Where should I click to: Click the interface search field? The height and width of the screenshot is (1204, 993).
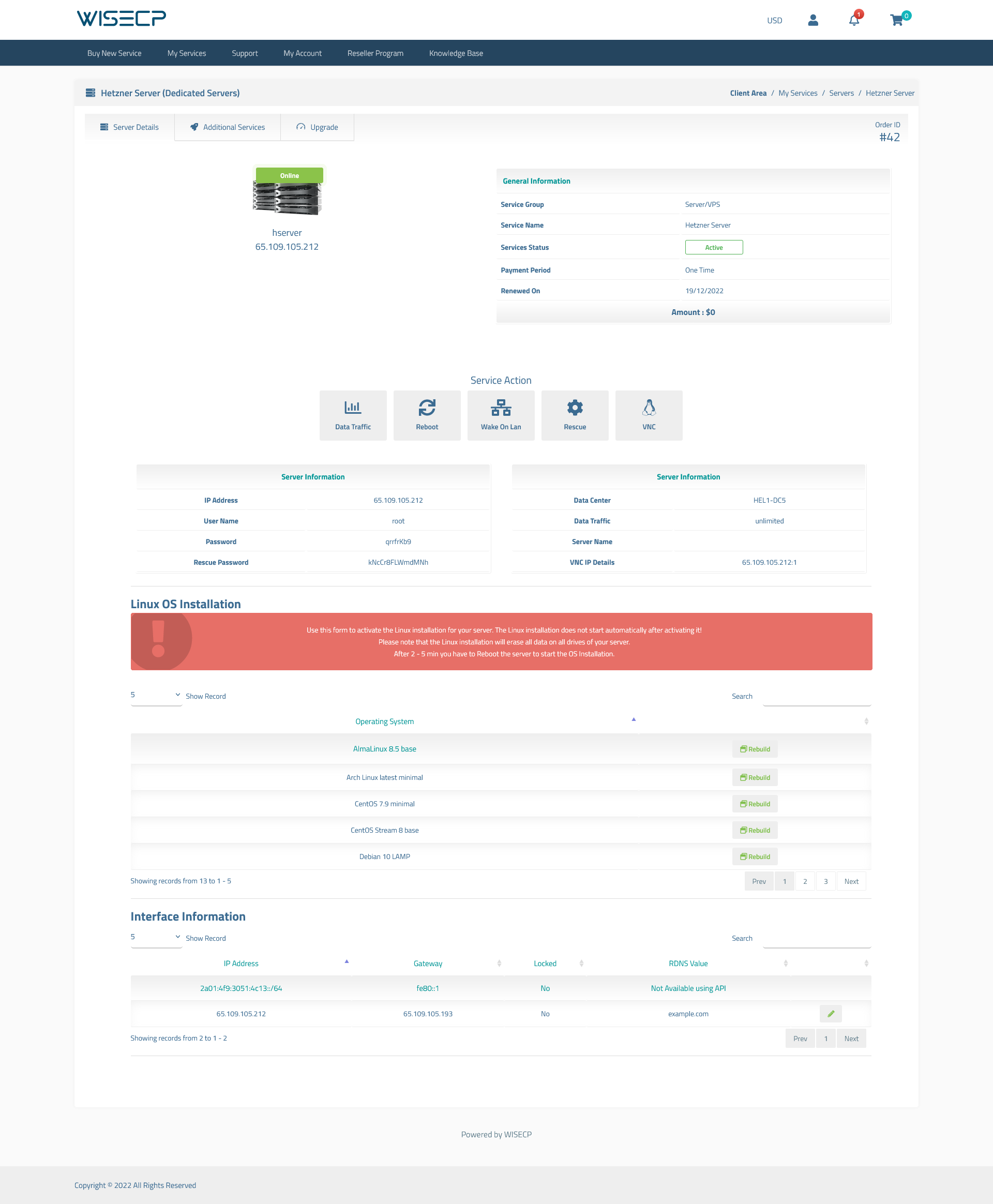tap(817, 938)
